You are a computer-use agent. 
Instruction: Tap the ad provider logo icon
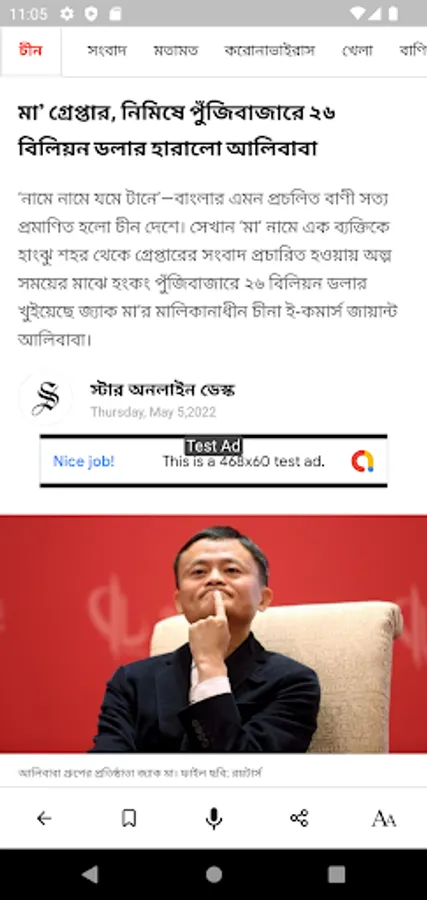pos(362,461)
